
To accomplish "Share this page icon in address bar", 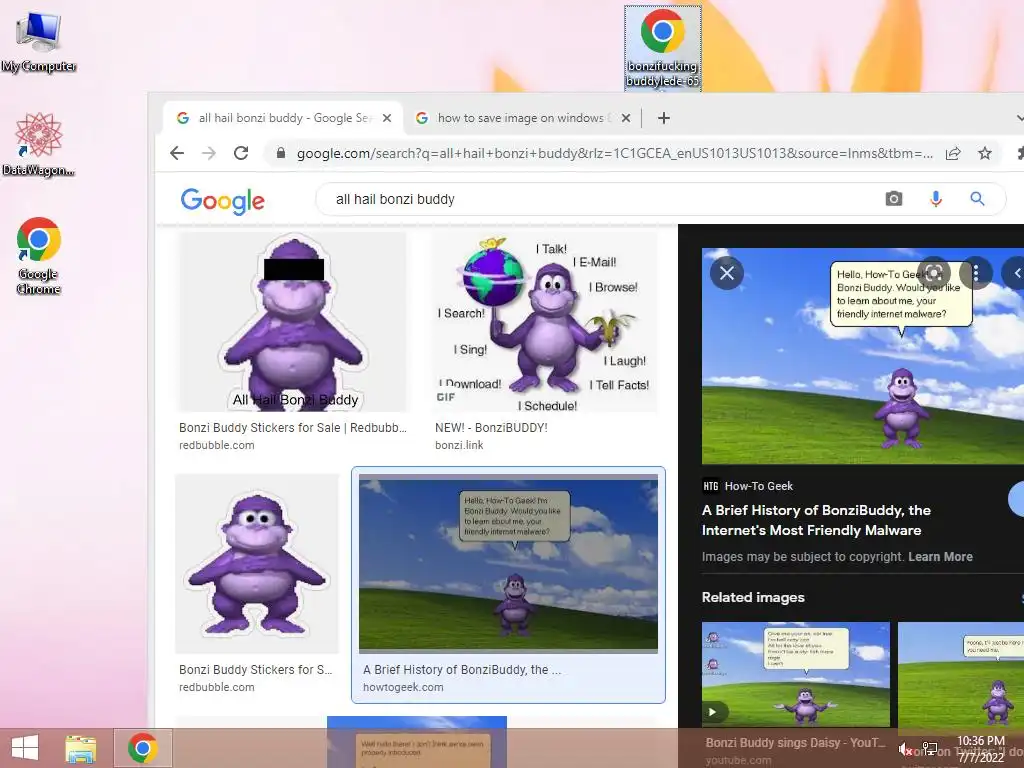I will [x=953, y=153].
